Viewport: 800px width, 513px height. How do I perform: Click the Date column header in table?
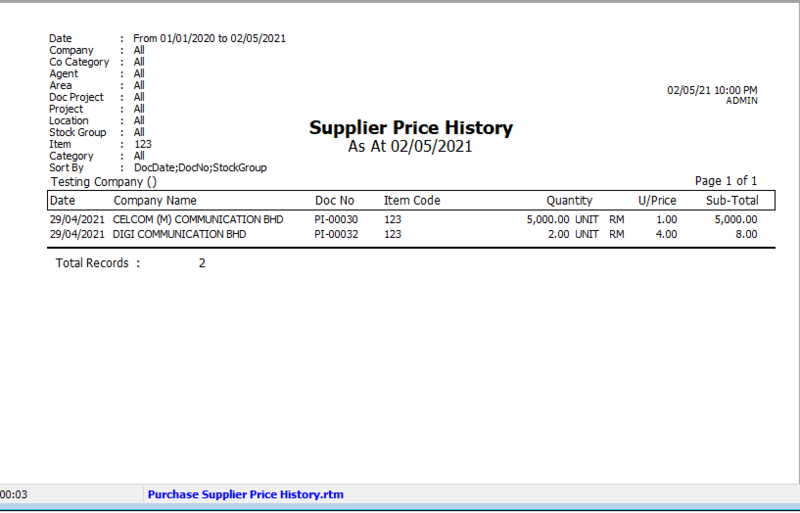click(62, 201)
